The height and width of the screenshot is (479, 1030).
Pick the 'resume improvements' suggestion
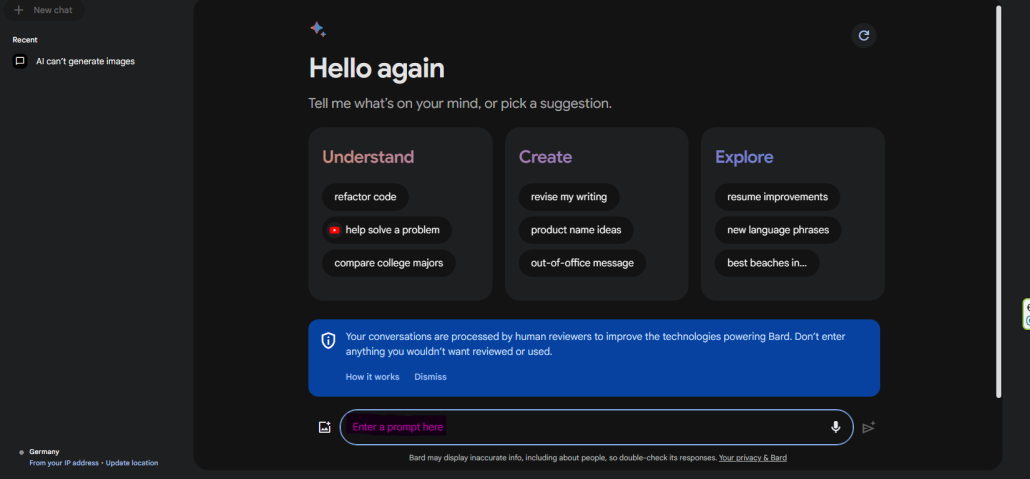click(778, 197)
